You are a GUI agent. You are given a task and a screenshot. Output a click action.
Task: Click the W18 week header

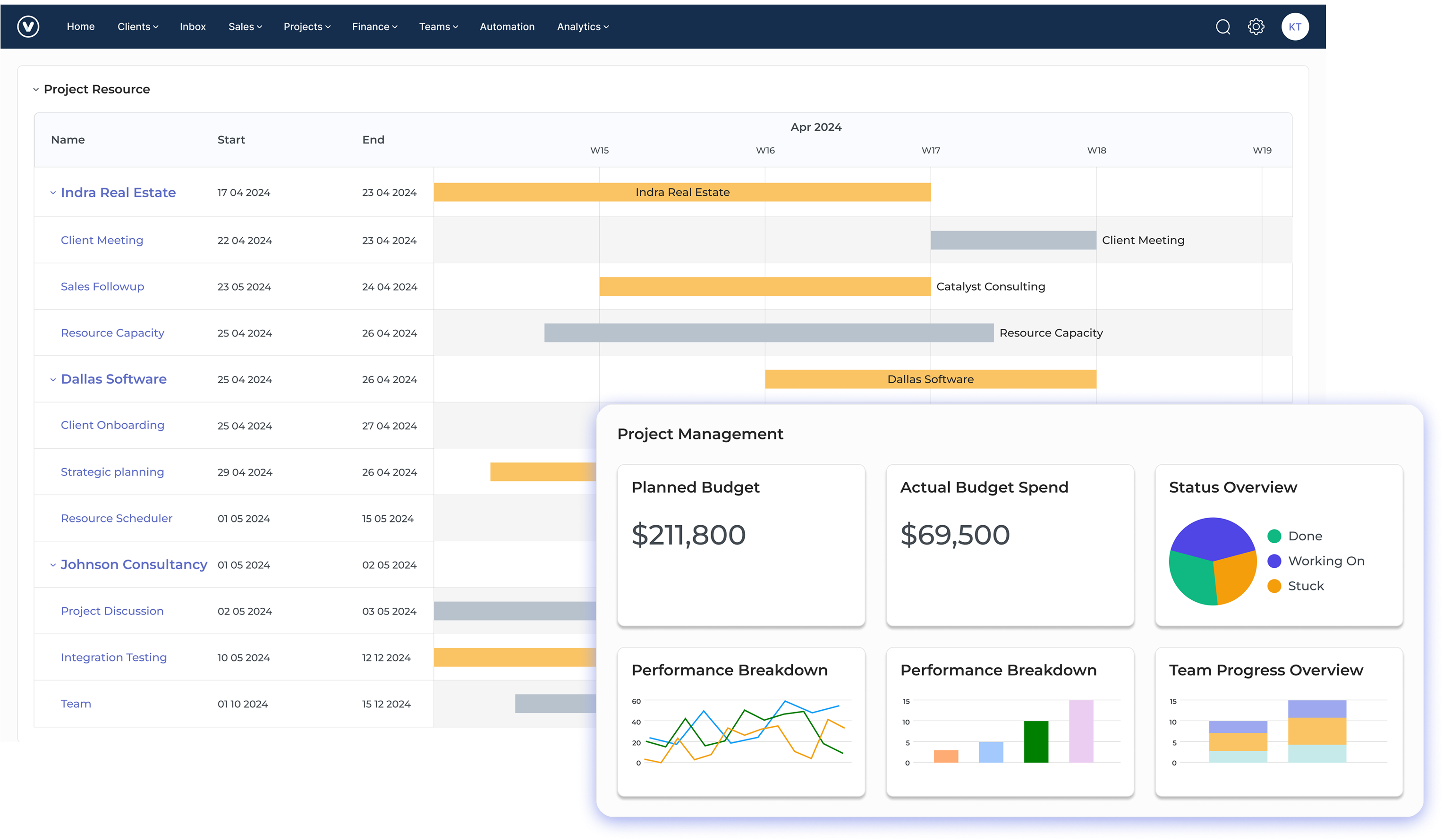pos(1096,151)
